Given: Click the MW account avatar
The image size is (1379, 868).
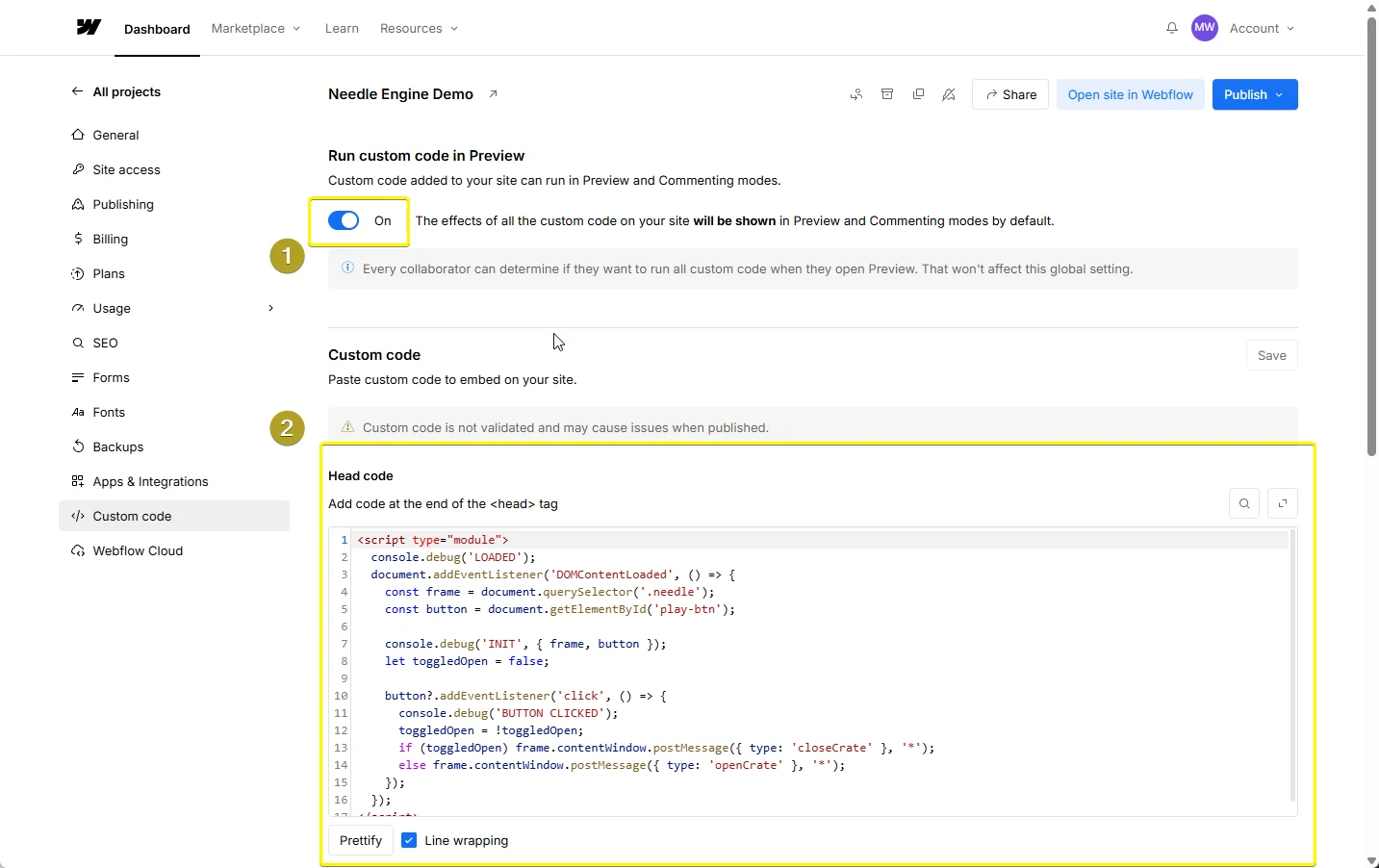Looking at the screenshot, I should 1205,28.
